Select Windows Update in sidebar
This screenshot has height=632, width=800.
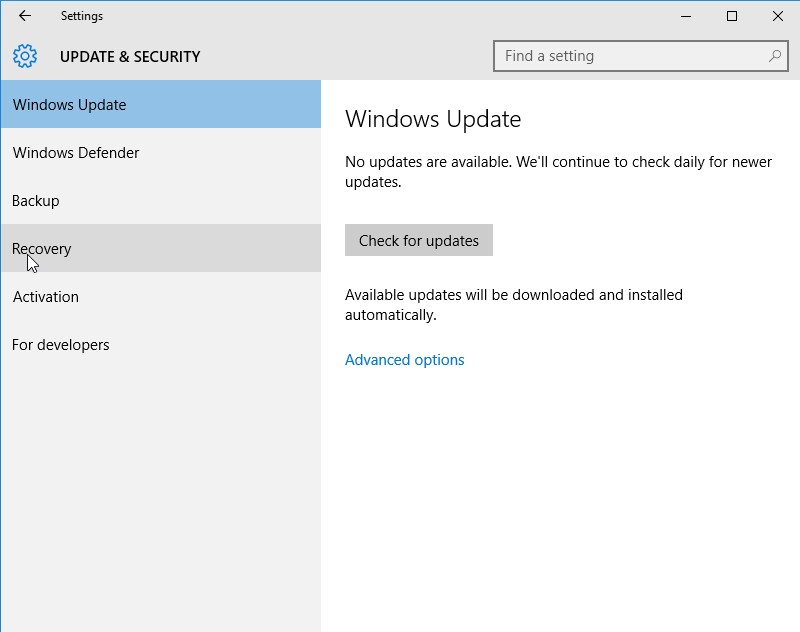[x=161, y=104]
